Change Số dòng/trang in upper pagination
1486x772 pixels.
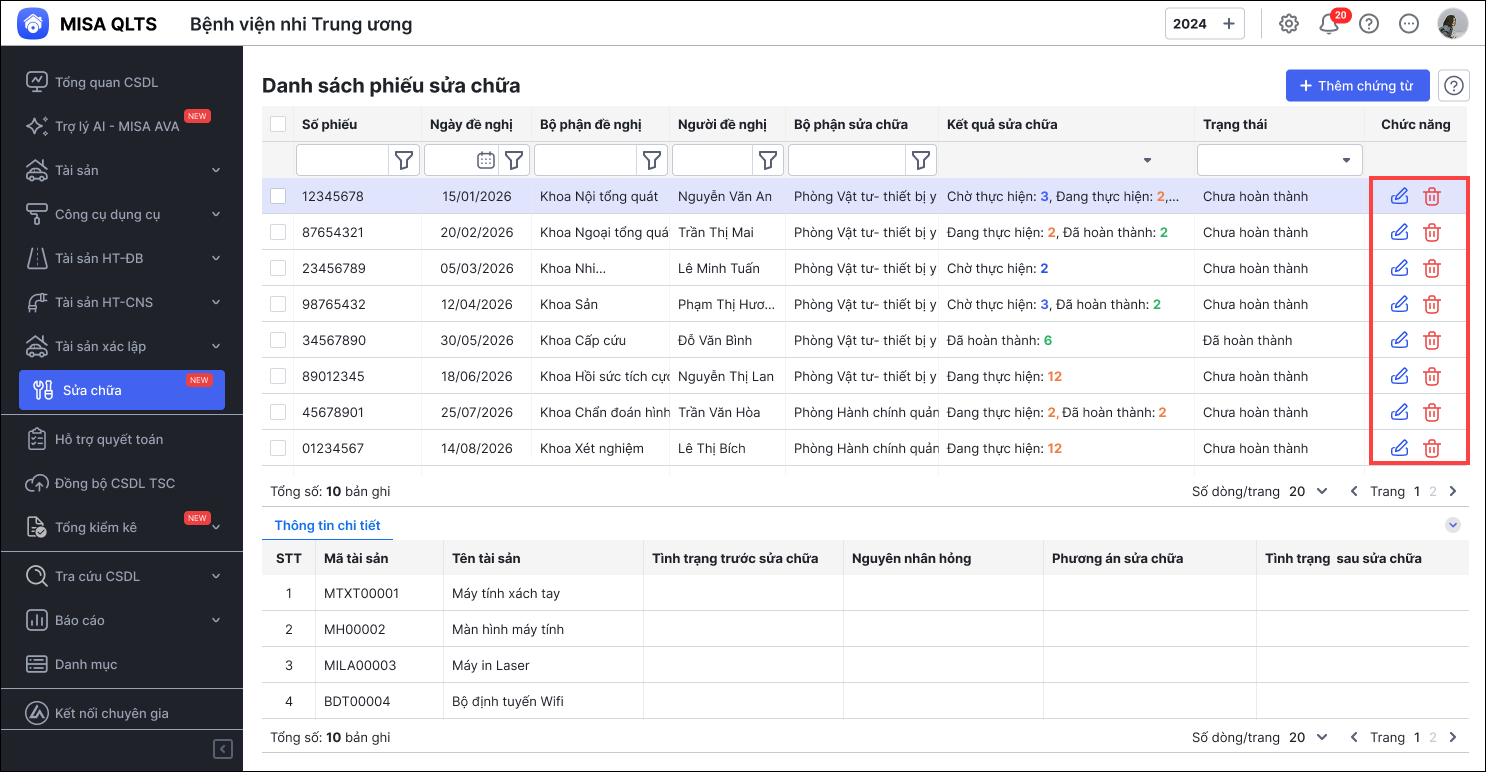point(1308,491)
